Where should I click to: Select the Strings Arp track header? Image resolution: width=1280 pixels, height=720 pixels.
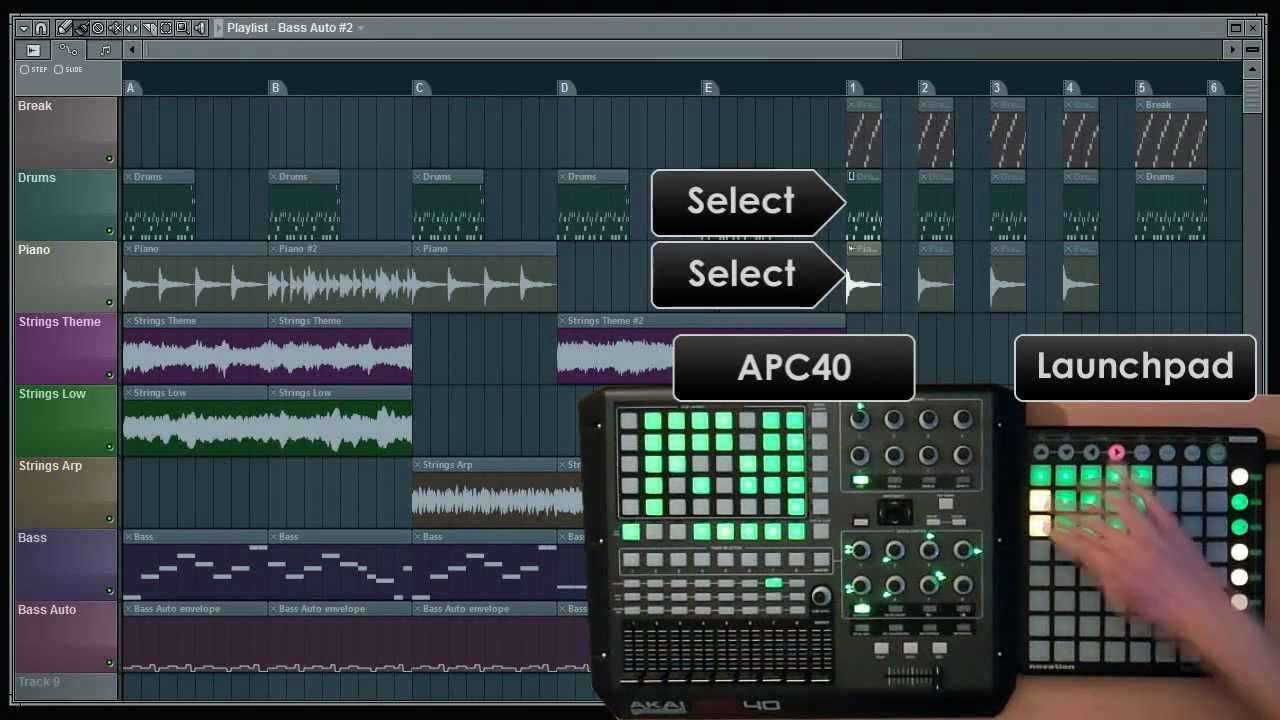point(66,492)
